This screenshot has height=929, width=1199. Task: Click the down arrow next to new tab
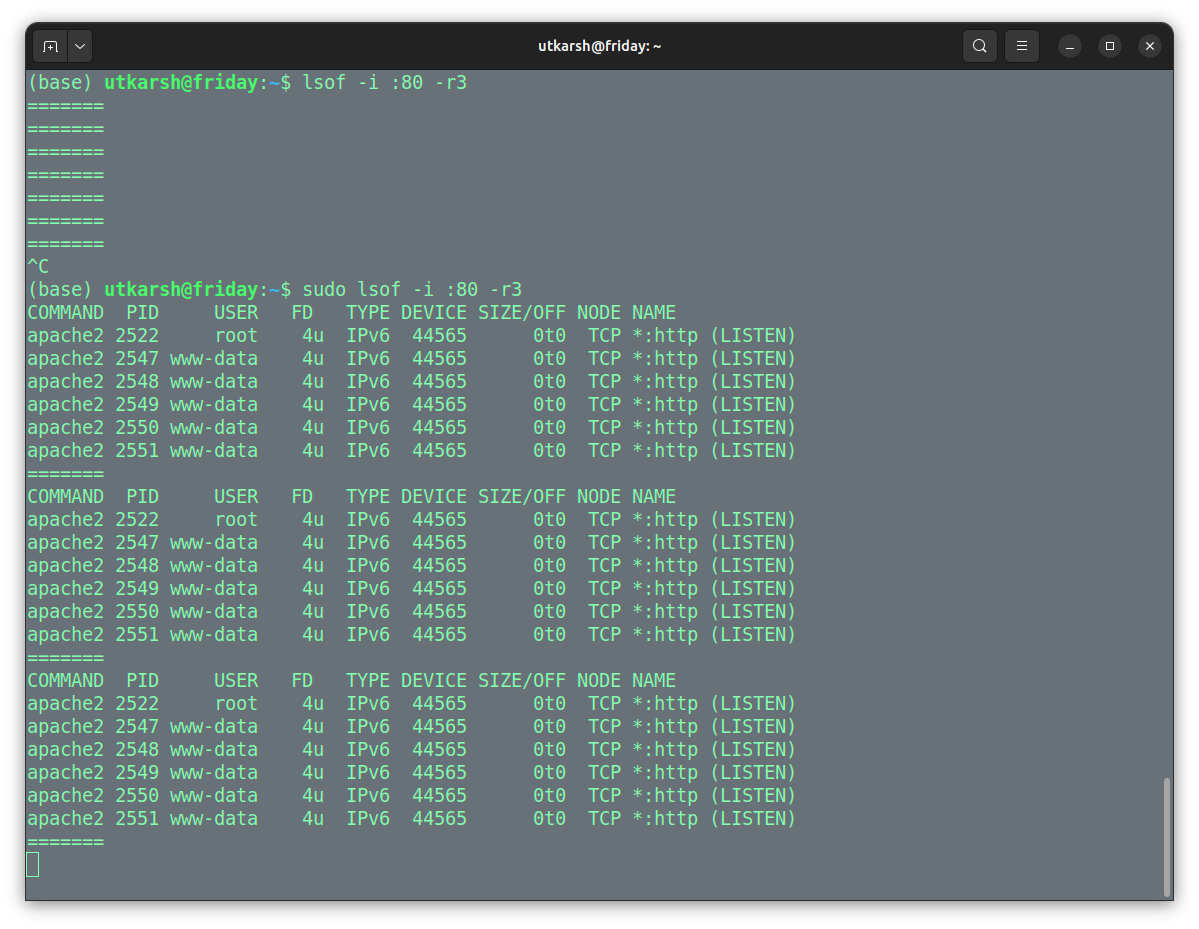point(79,45)
